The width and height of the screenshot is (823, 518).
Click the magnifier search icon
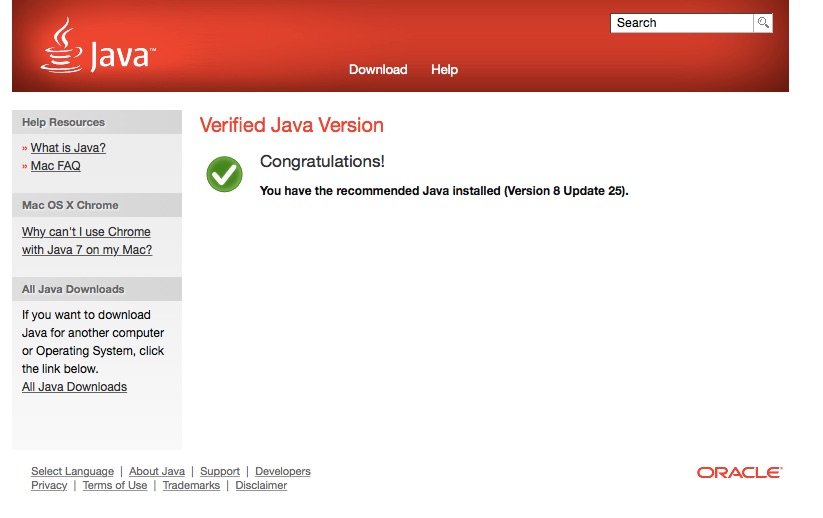(x=763, y=23)
